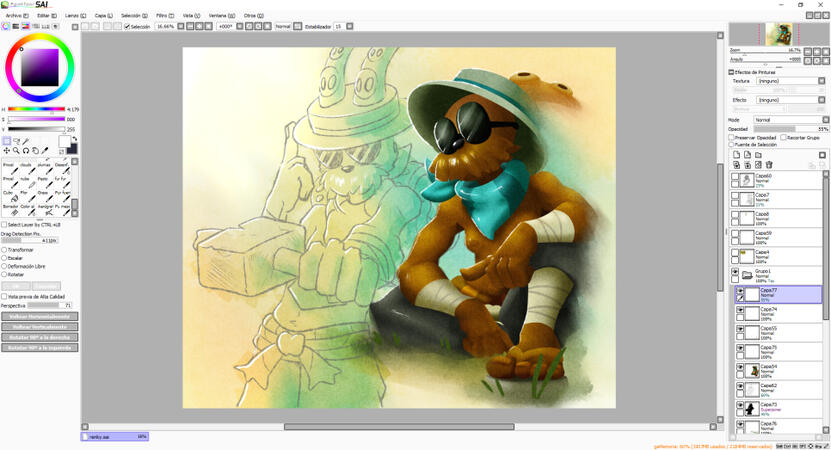Toggle visibility of Grupo1 folder

pyautogui.click(x=735, y=272)
